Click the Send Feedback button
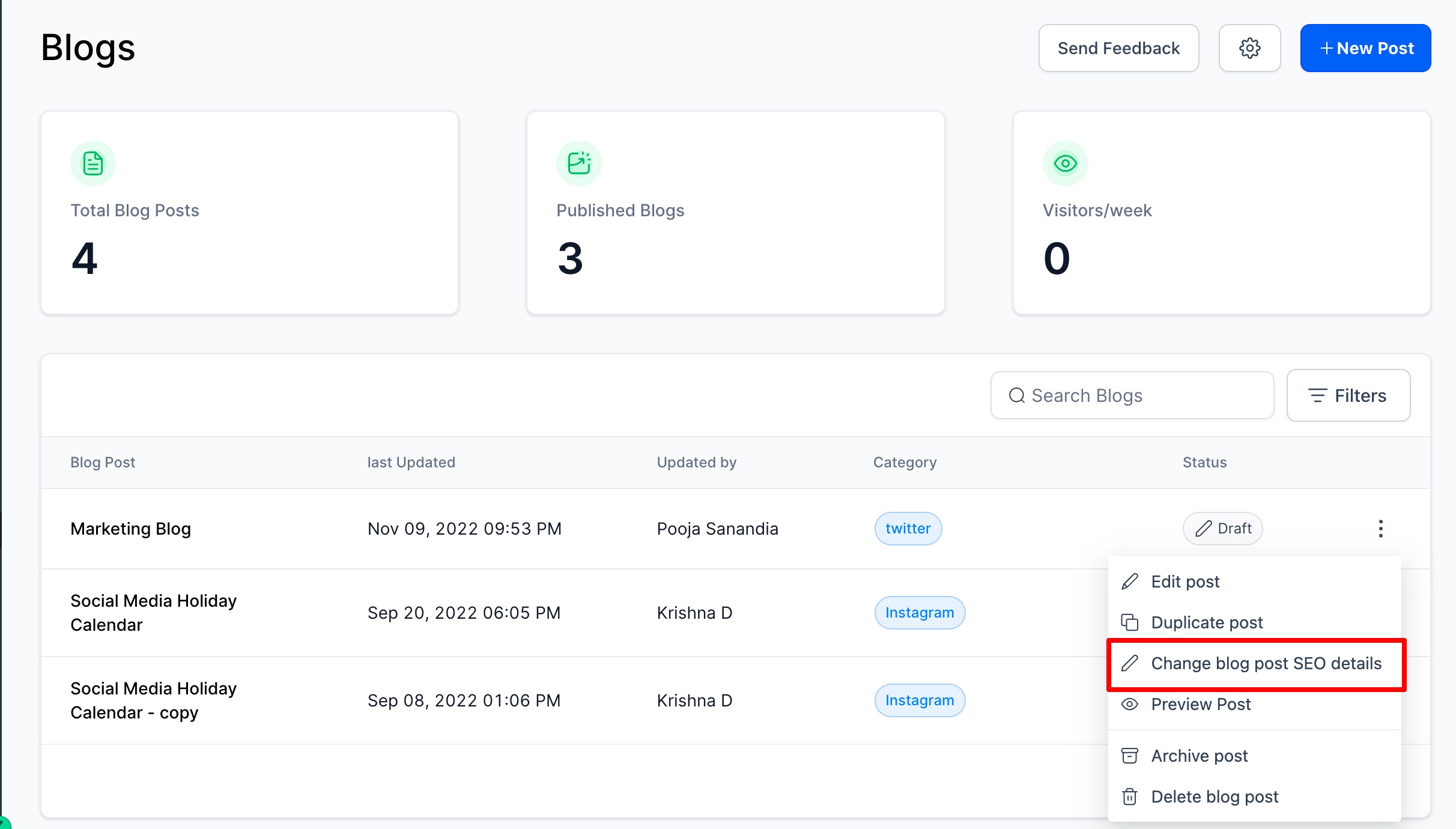 (1118, 48)
